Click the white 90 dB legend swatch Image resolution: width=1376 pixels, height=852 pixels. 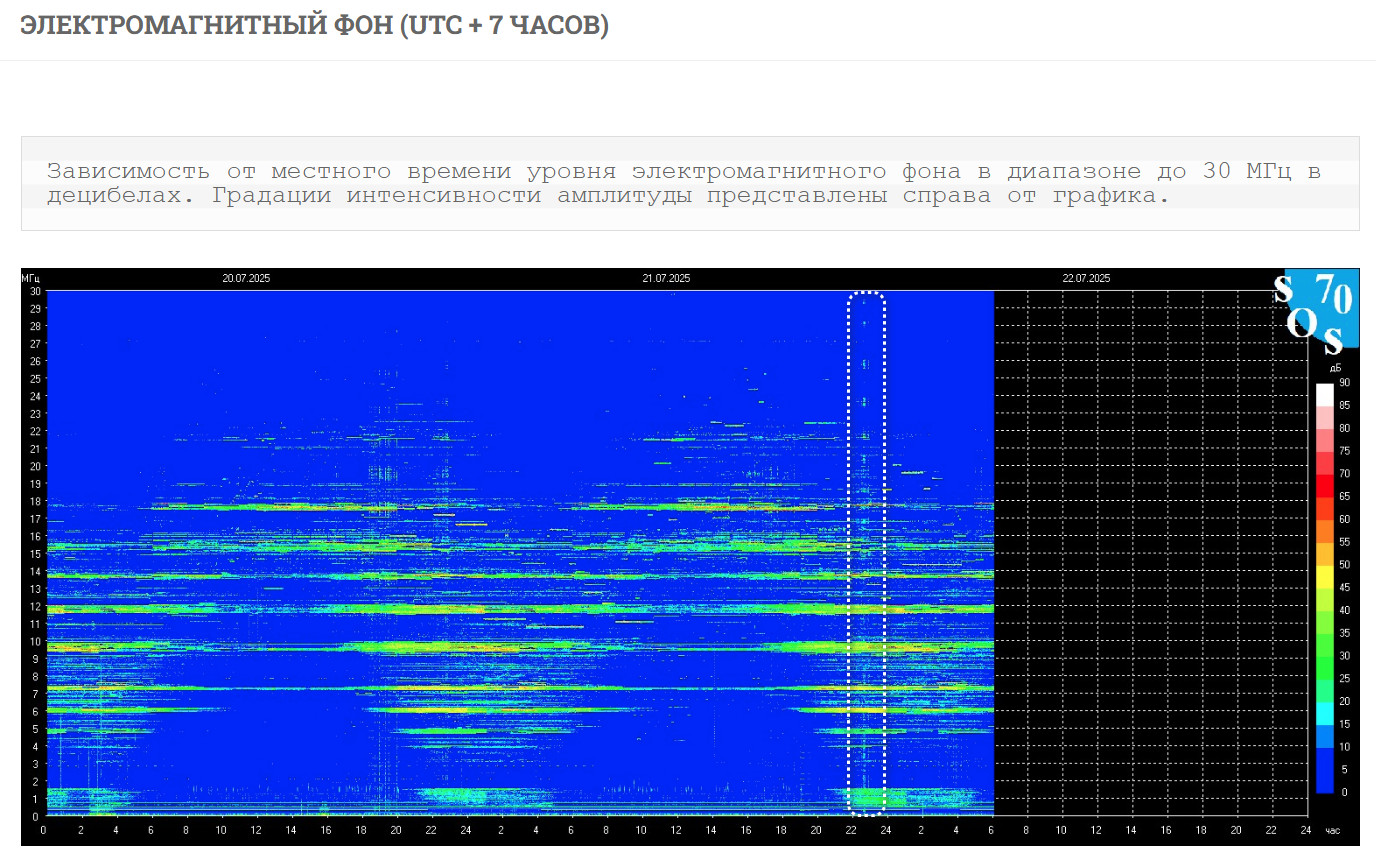[1324, 394]
